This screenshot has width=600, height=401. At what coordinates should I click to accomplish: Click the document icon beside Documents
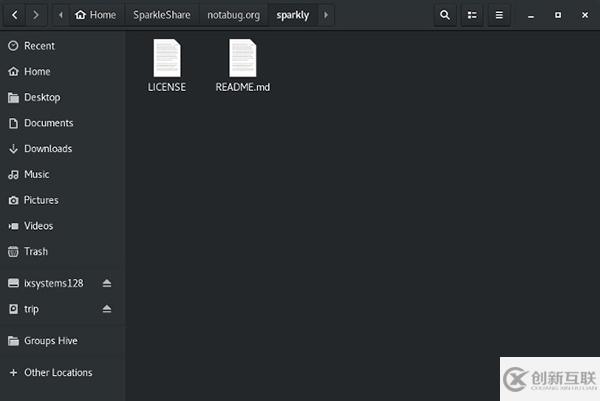[x=13, y=123]
